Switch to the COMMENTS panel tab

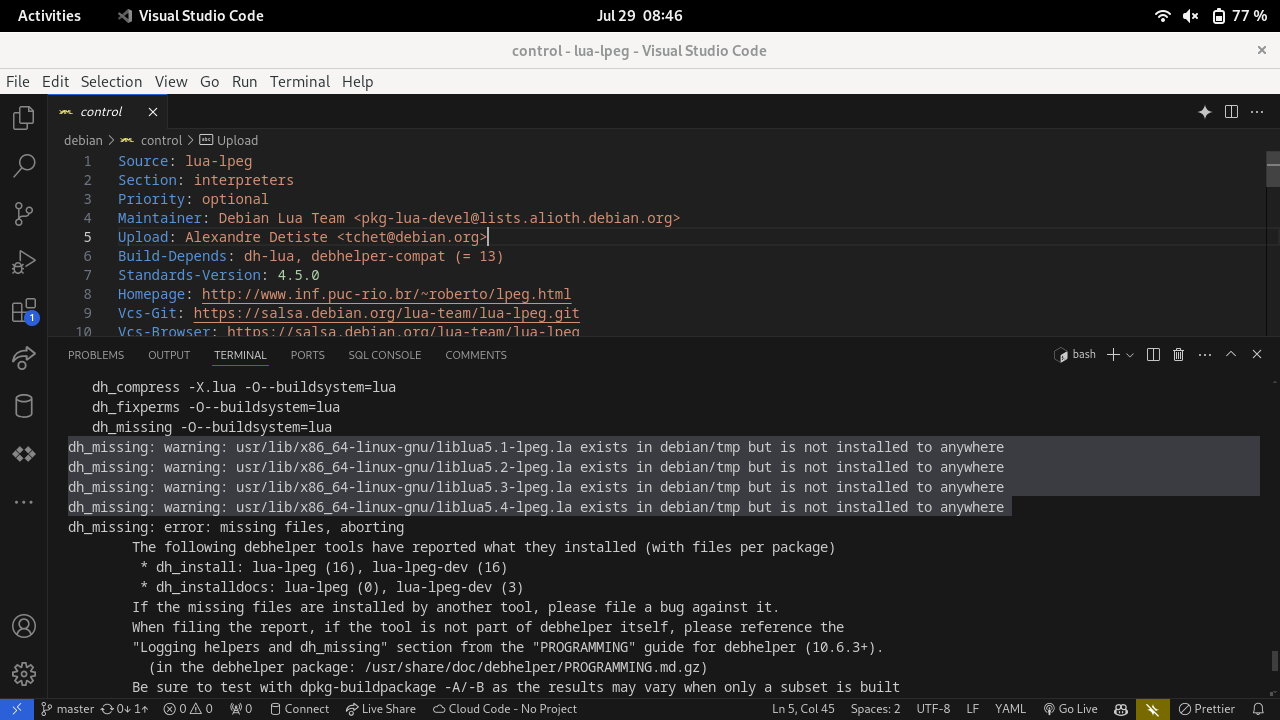[476, 355]
